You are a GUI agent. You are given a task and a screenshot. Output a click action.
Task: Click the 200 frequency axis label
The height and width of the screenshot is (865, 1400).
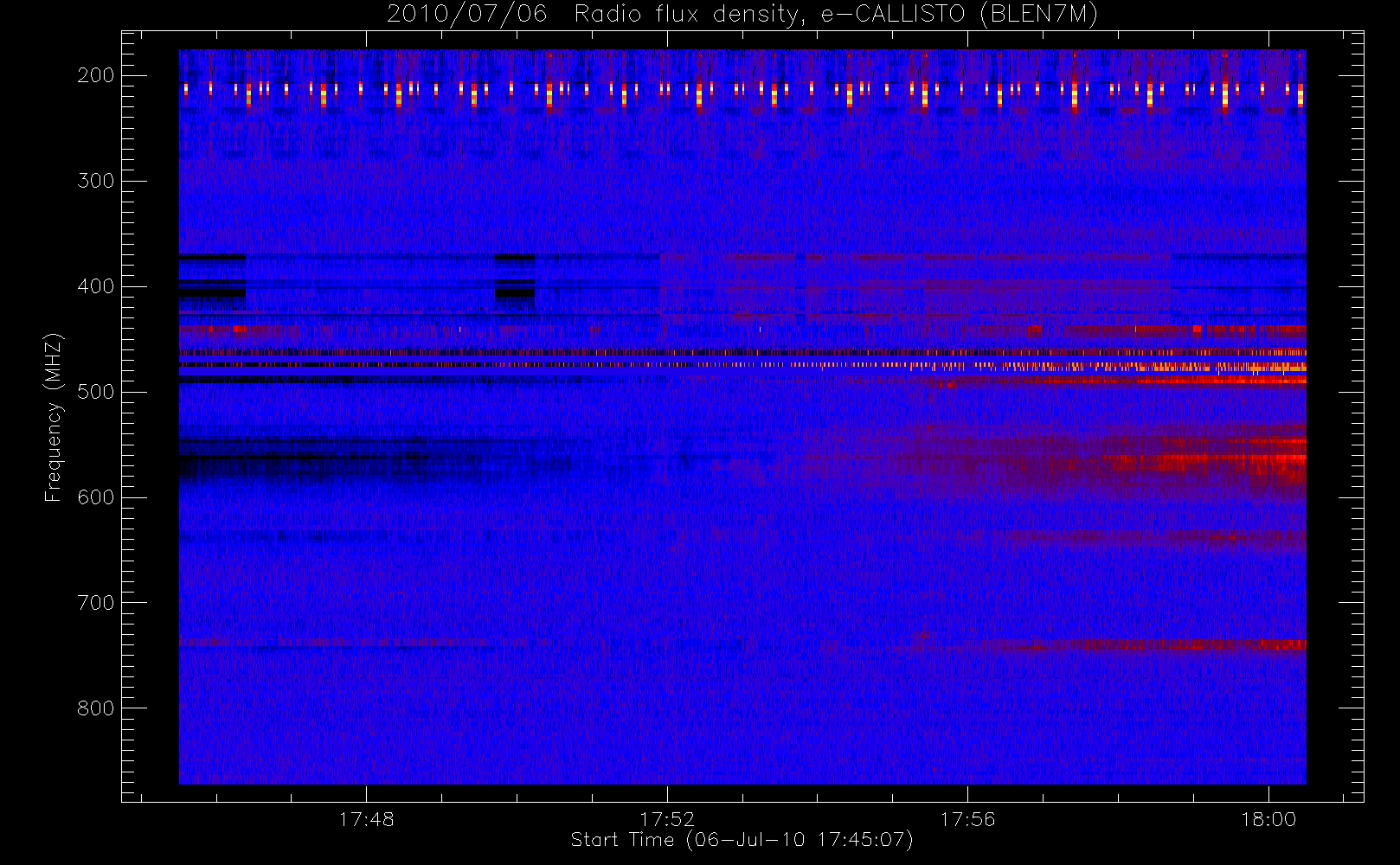tap(96, 75)
